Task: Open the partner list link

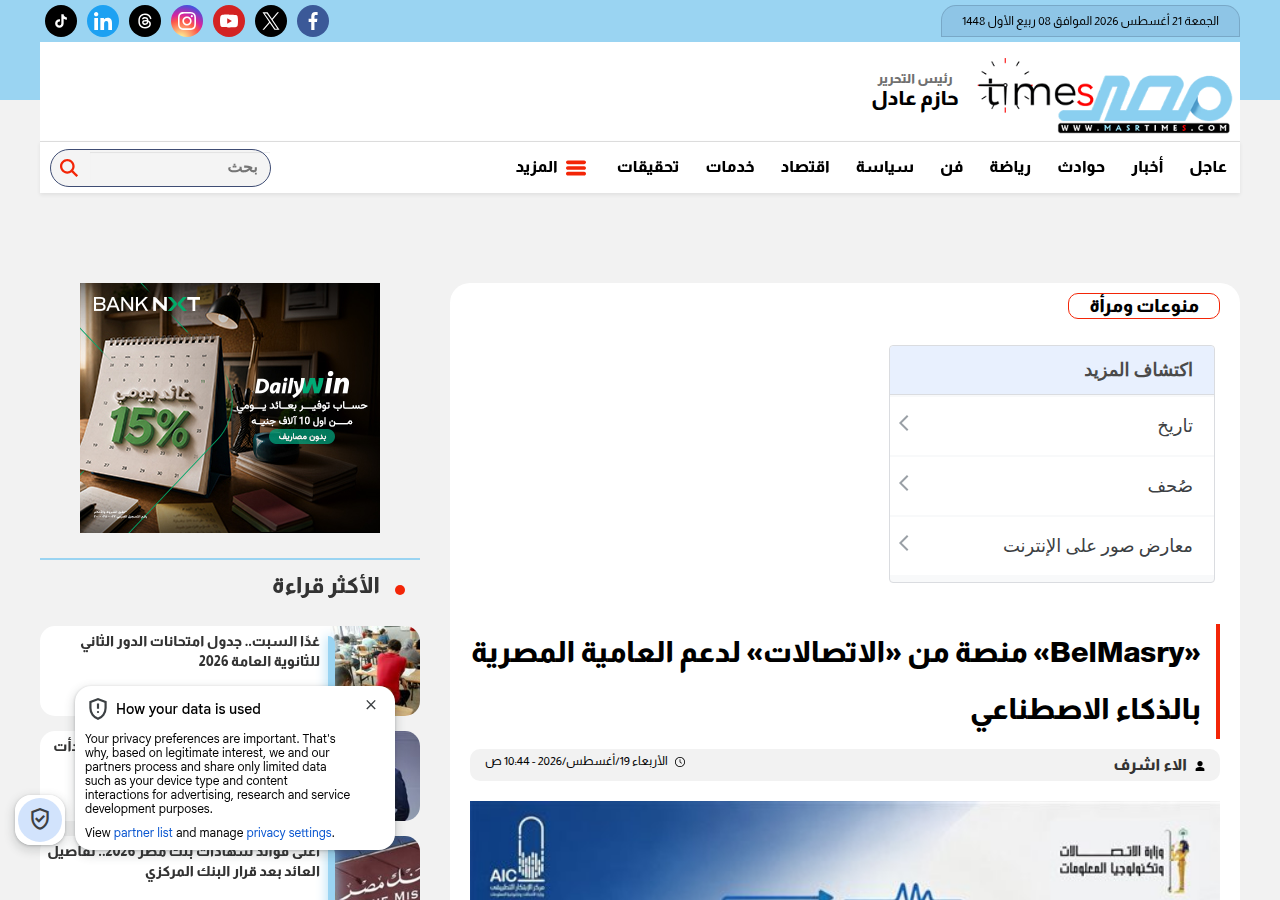Action: (143, 833)
